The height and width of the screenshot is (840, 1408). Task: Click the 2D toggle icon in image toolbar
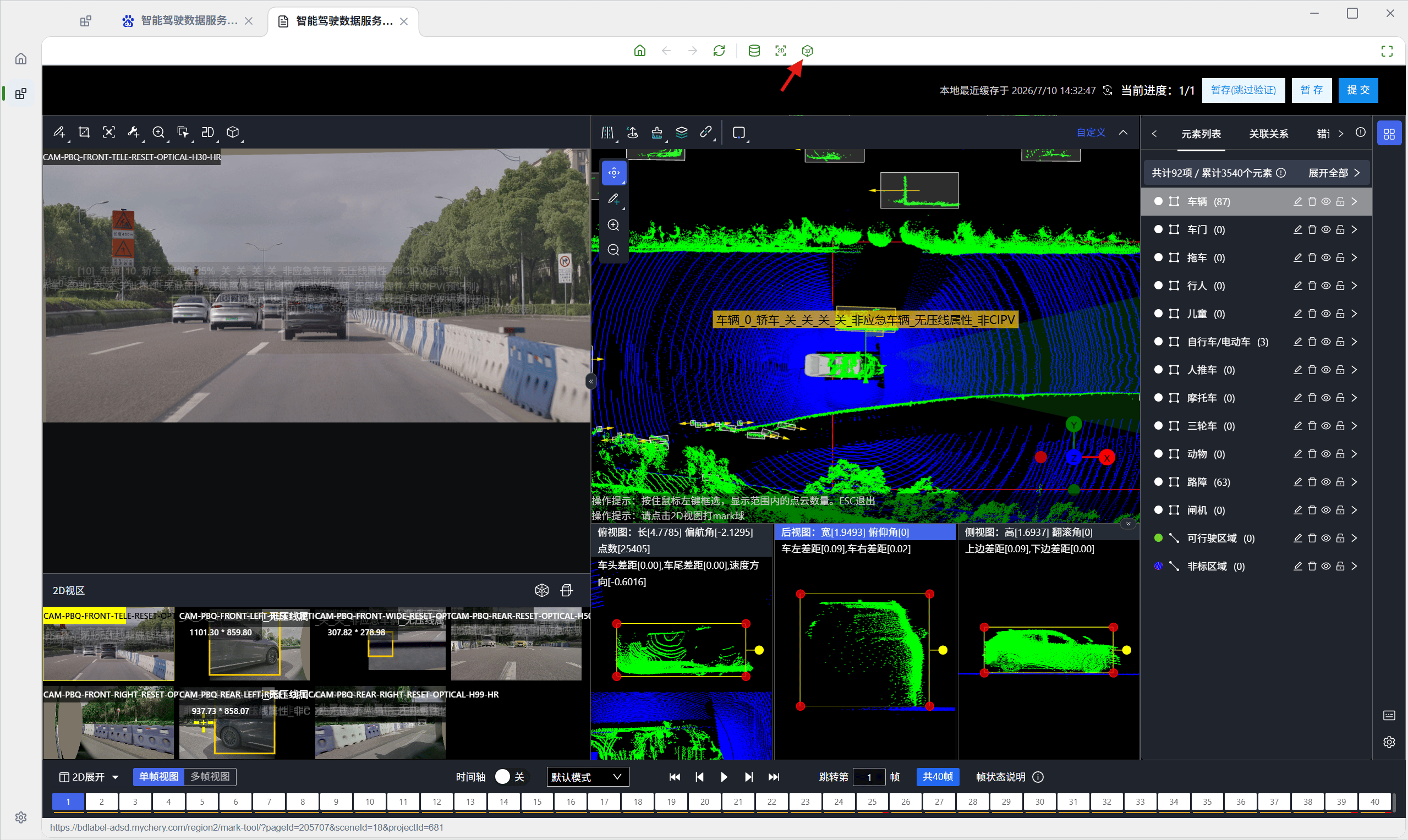[208, 133]
